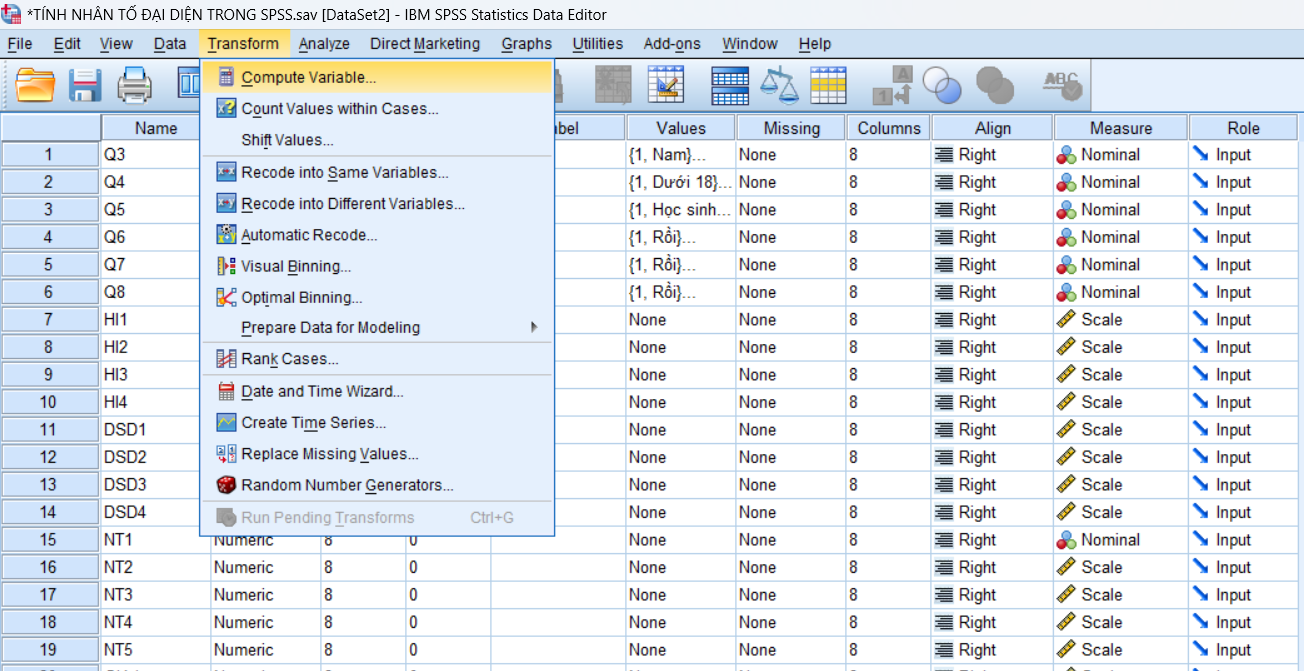Click the Save file floppy disk icon
The width and height of the screenshot is (1305, 671).
coord(85,85)
